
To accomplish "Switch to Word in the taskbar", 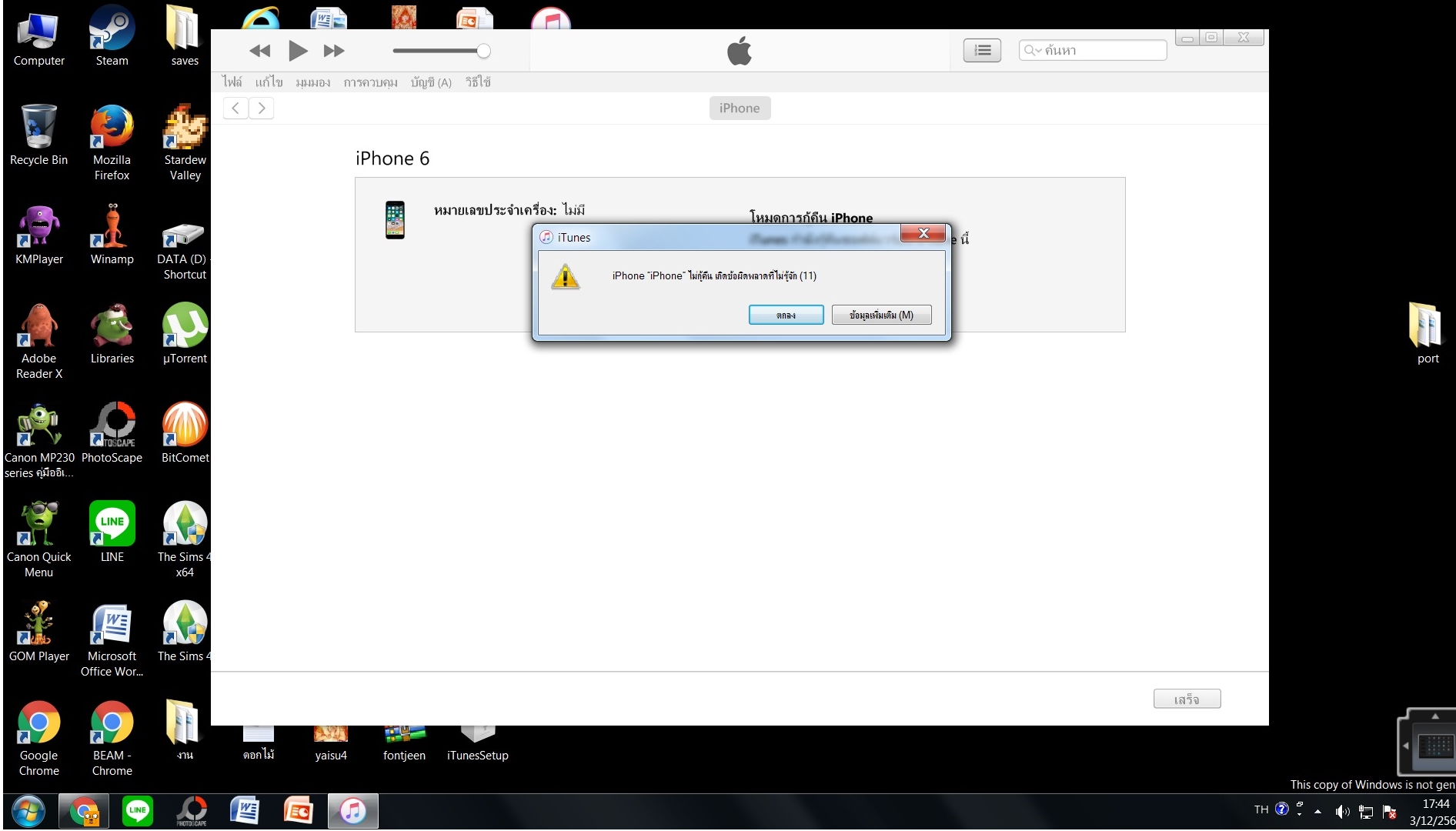I will pos(245,811).
